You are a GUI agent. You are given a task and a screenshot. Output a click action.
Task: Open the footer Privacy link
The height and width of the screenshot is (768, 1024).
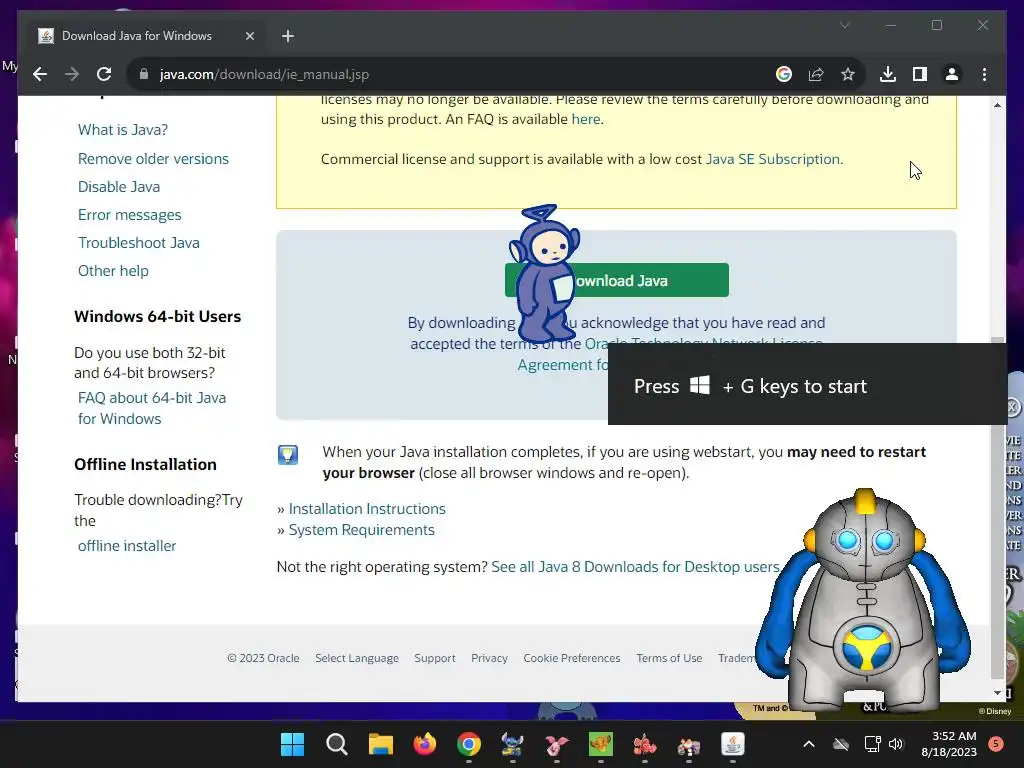coord(489,658)
